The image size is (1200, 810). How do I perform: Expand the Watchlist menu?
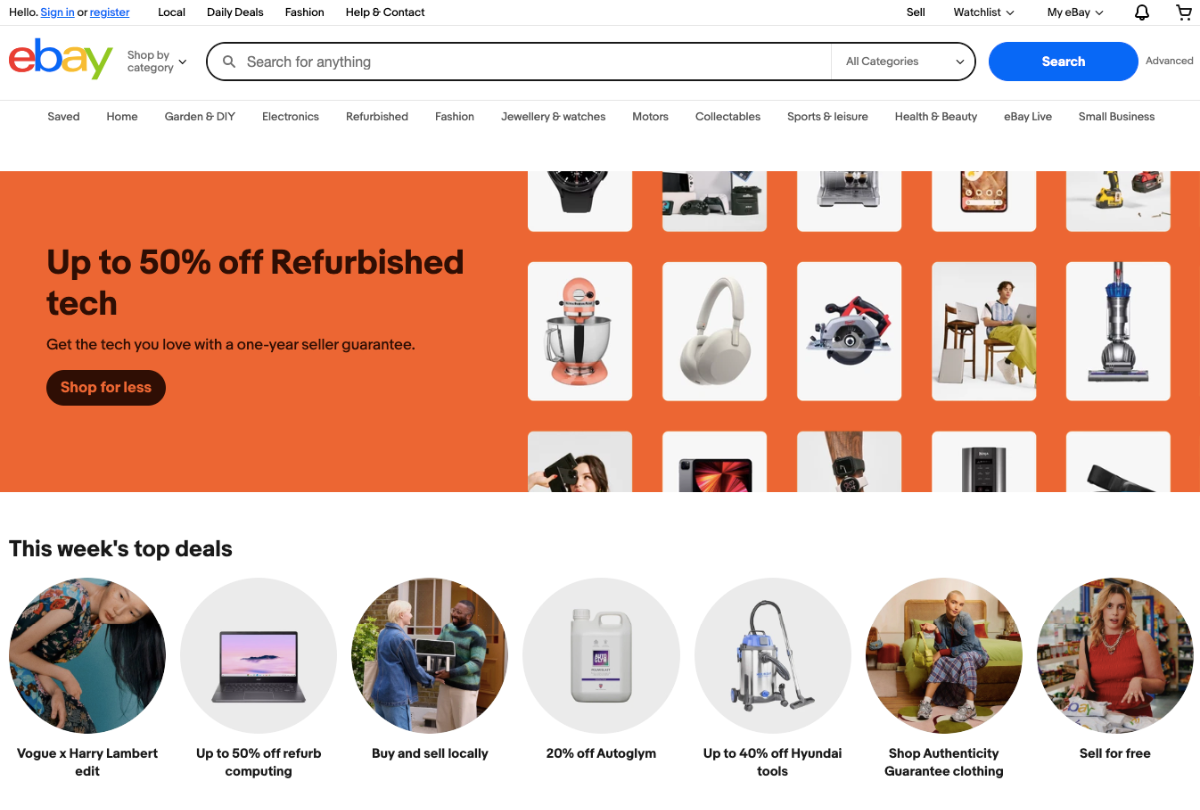pos(984,12)
